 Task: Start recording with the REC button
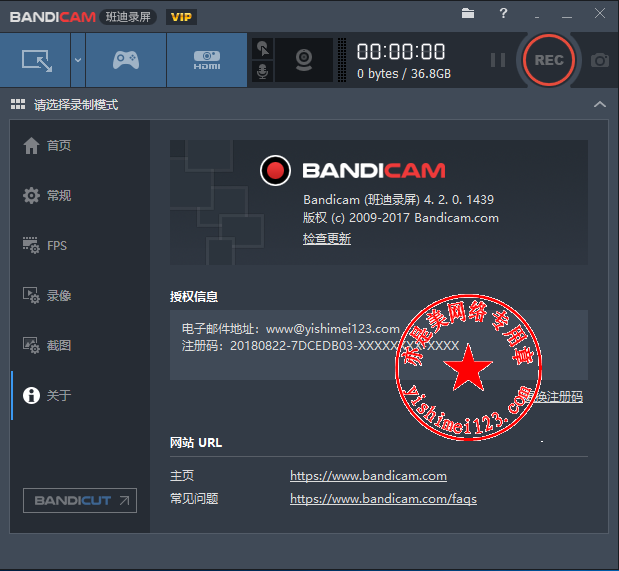[x=549, y=60]
